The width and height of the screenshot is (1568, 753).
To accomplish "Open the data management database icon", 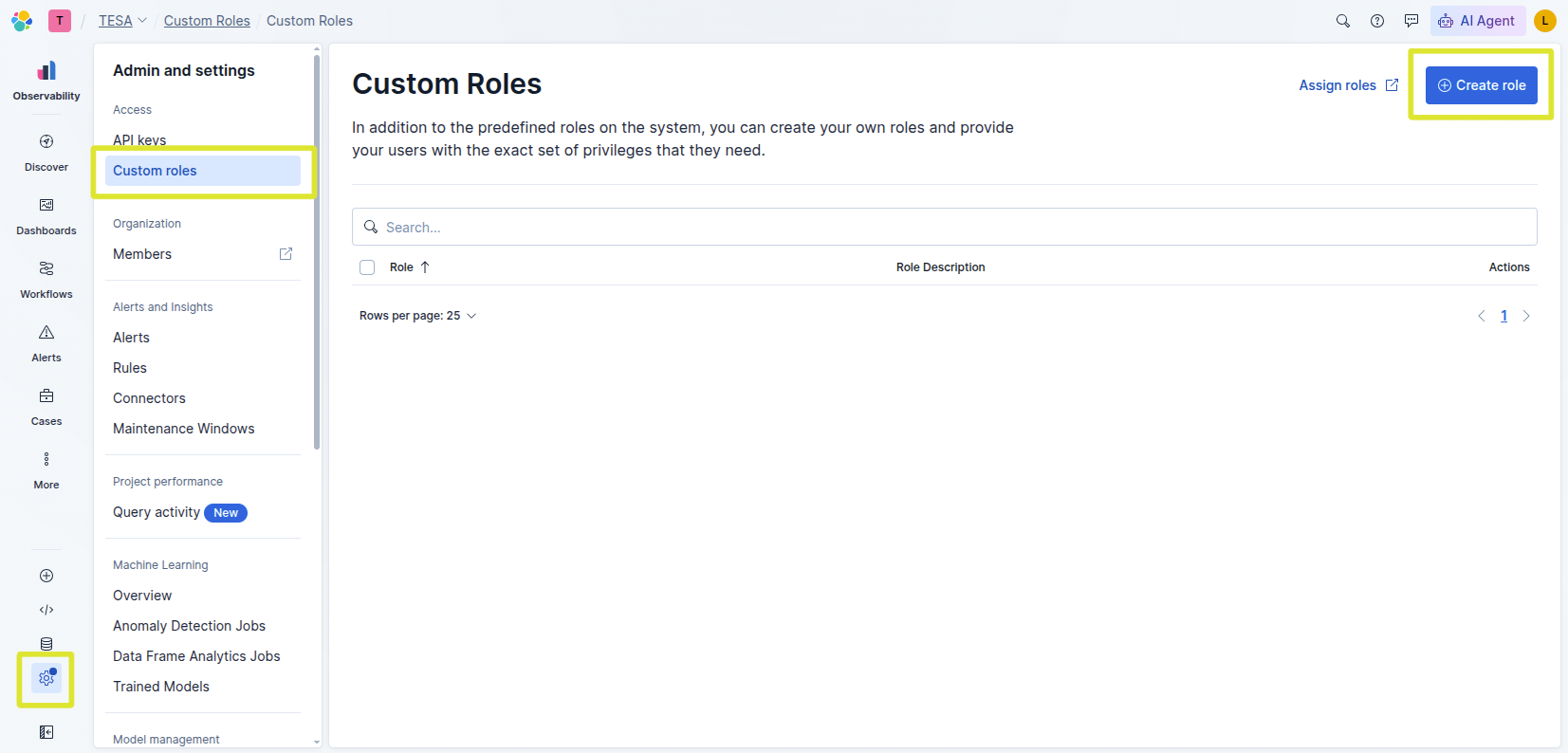I will point(46,644).
